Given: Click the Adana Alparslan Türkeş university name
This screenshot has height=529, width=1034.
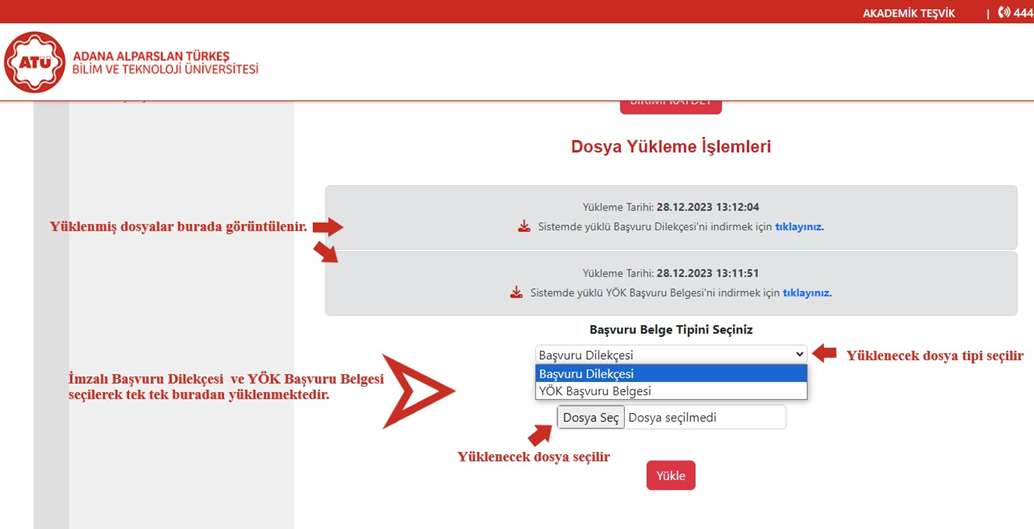Looking at the screenshot, I should pos(165,62).
